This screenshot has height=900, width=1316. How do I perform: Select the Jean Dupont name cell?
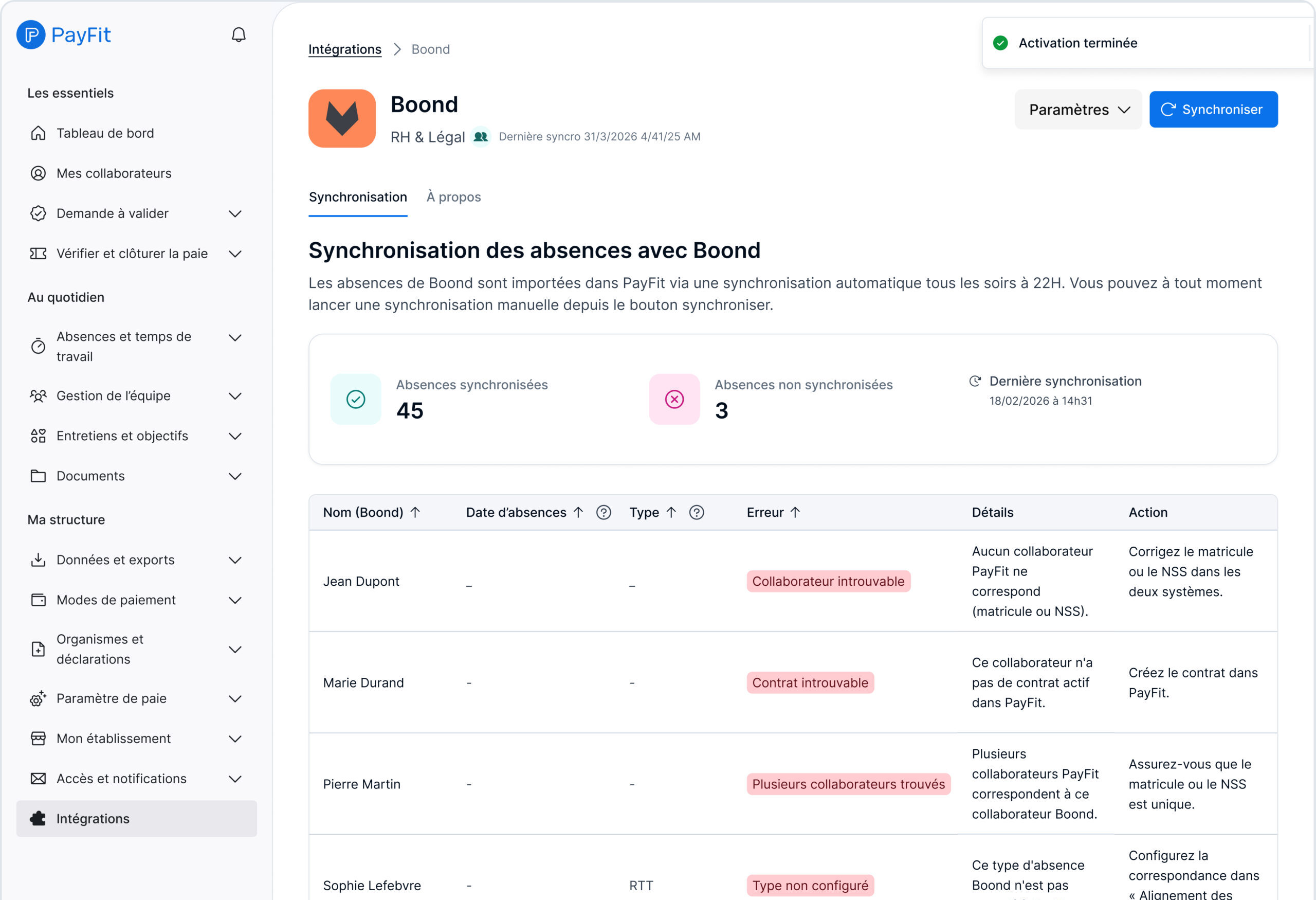[361, 582]
